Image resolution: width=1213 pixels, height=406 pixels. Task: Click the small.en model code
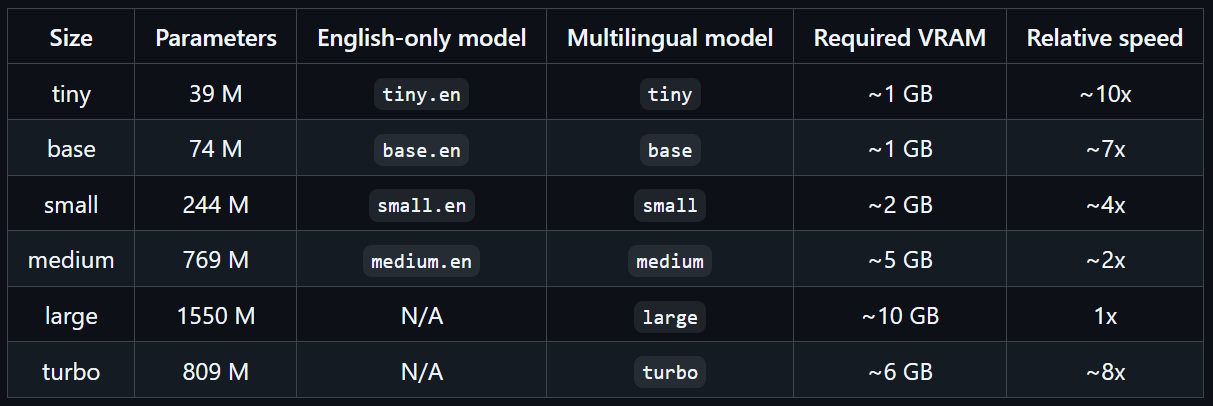pos(421,205)
